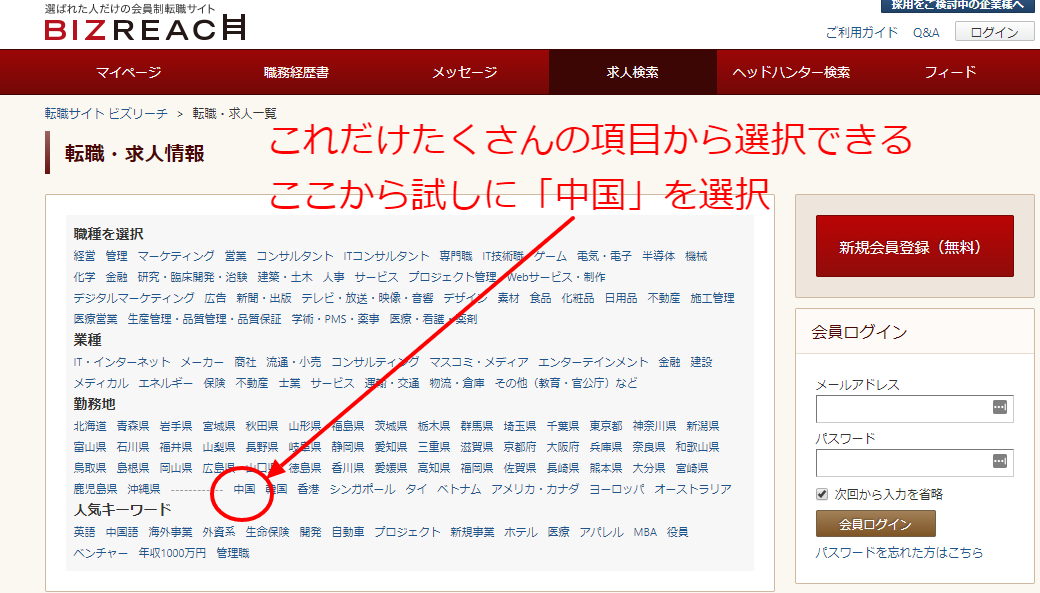Focus the パスワード input field
Image resolution: width=1040 pixels, height=593 pixels.
pyautogui.click(x=900, y=462)
